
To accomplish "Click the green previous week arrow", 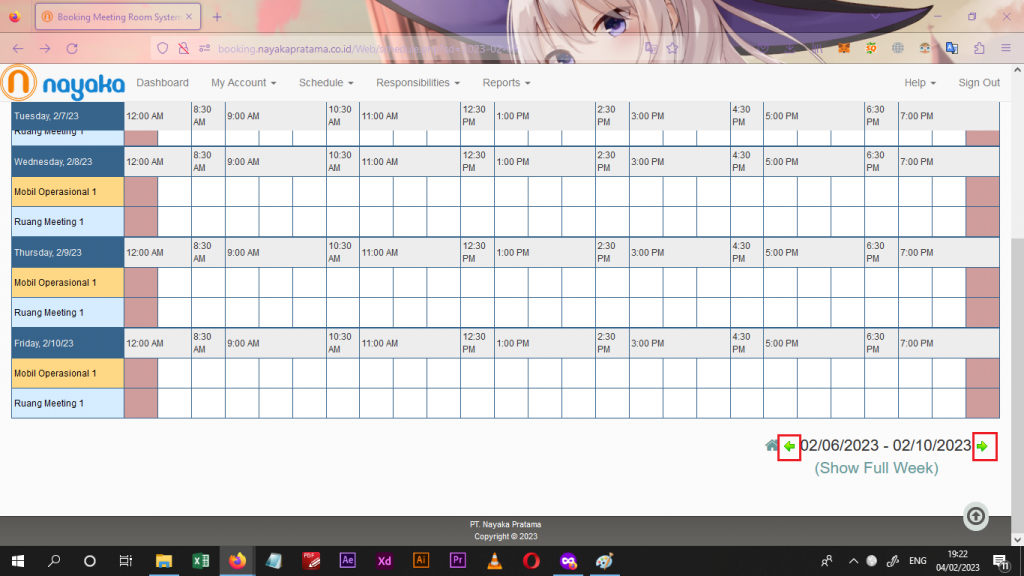I will pos(789,447).
